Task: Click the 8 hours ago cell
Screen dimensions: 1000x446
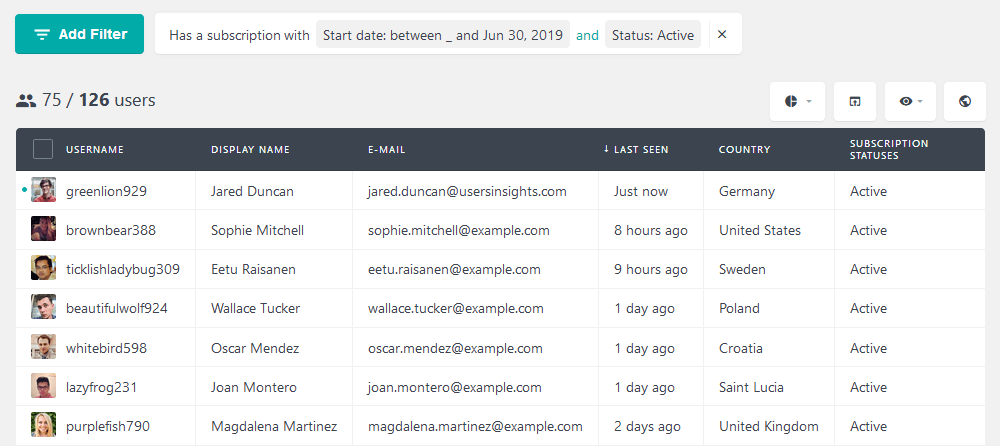Action: (x=651, y=230)
